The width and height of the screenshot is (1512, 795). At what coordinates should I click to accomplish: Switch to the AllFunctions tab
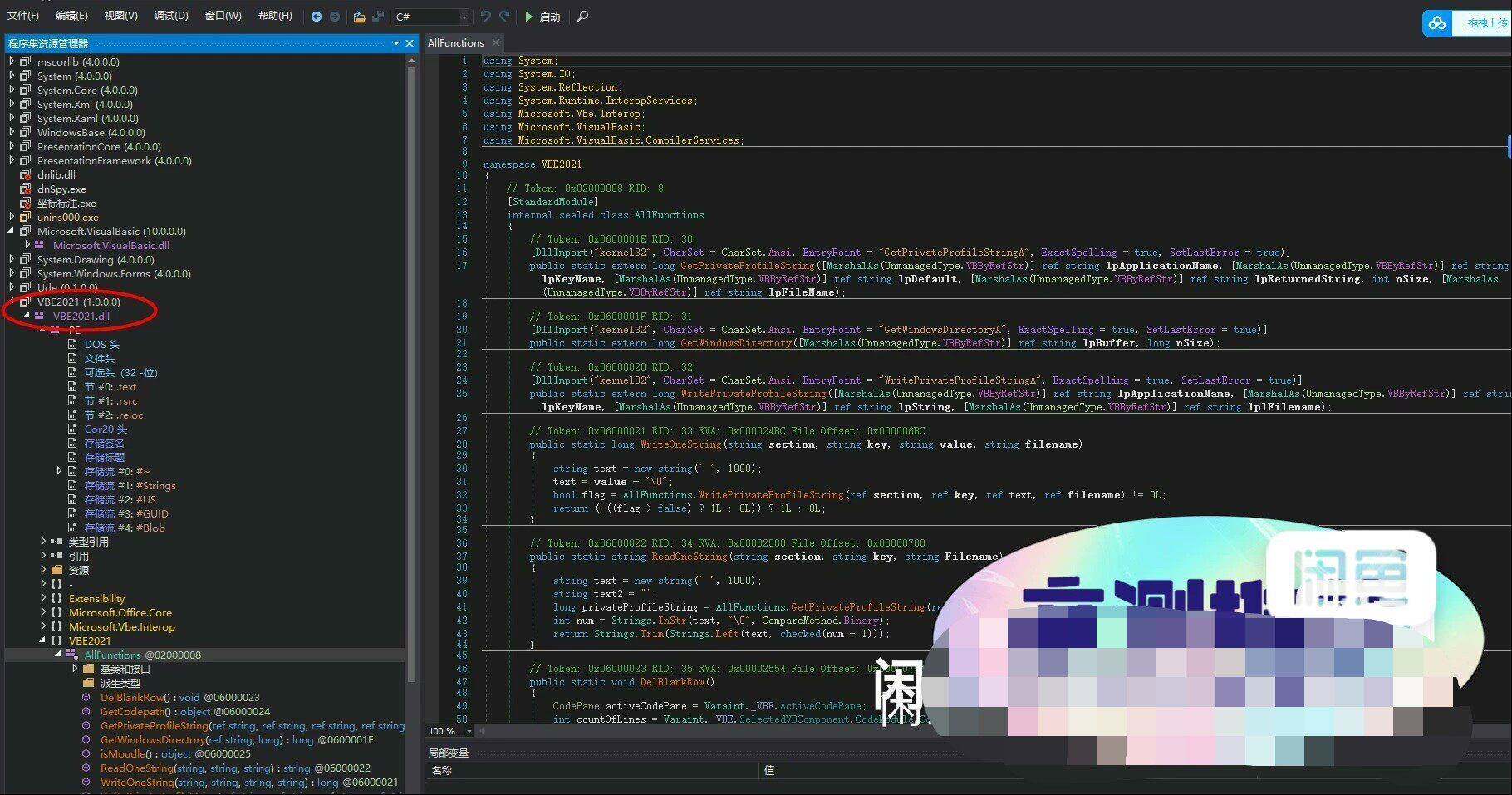tap(456, 43)
